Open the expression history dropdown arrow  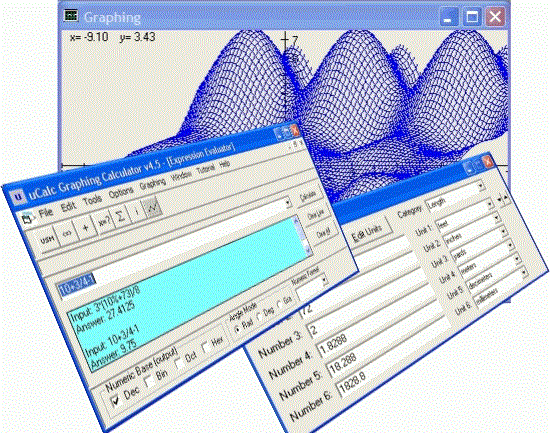(288, 202)
